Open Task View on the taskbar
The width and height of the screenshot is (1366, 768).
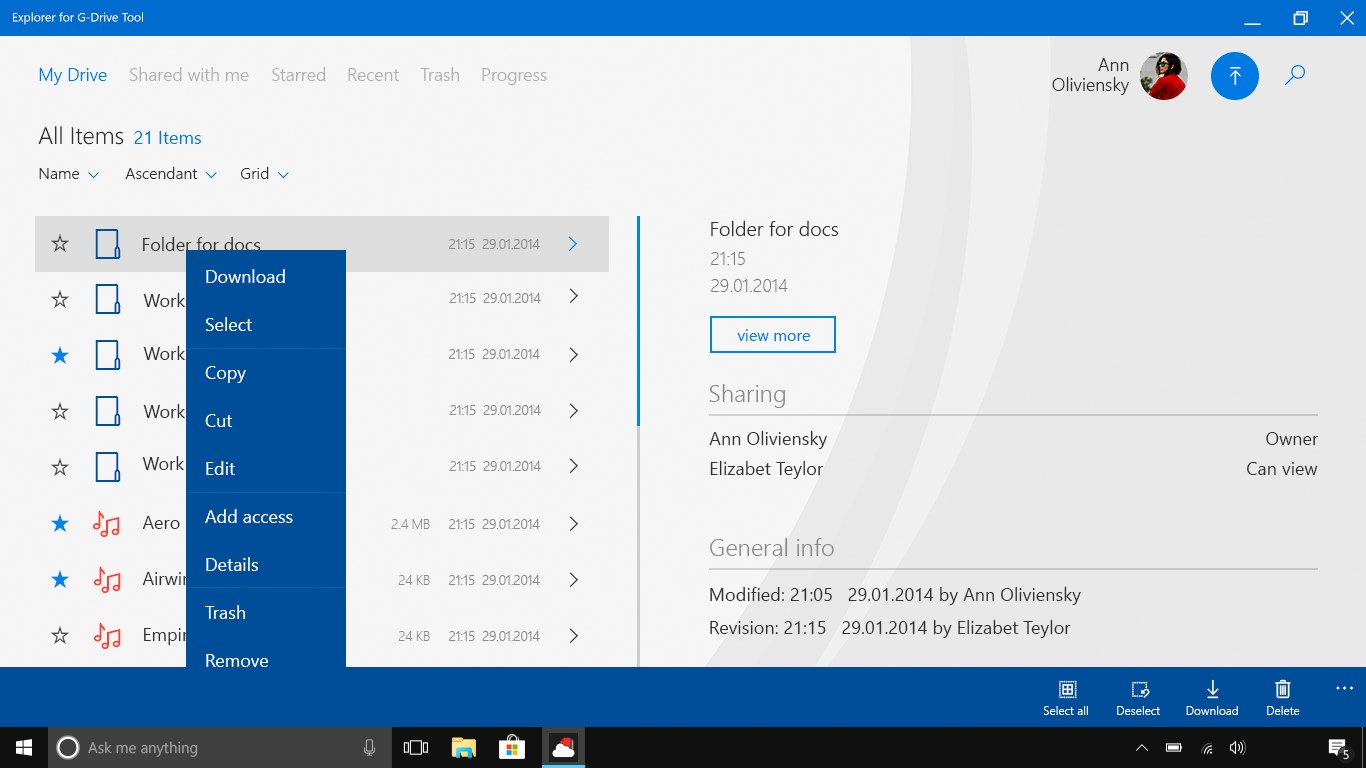415,747
